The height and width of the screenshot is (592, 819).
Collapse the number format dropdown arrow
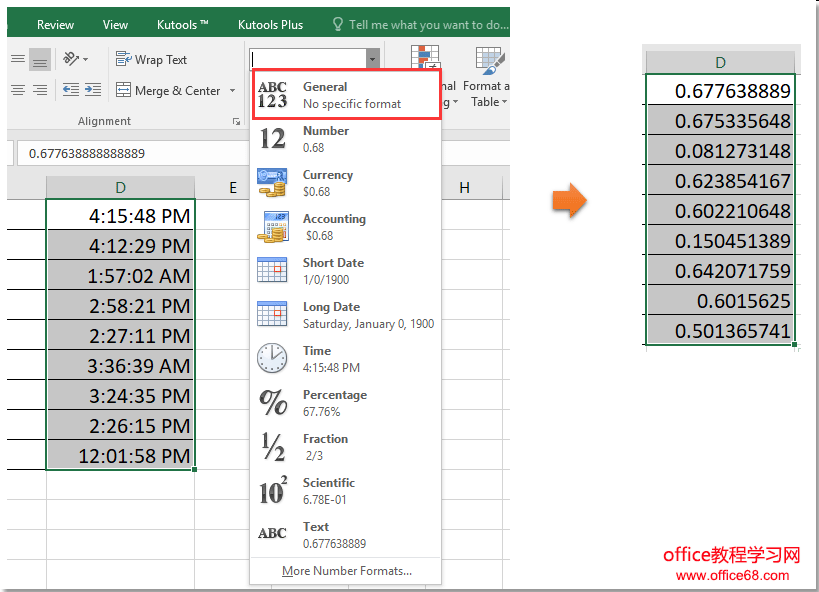coord(372,59)
